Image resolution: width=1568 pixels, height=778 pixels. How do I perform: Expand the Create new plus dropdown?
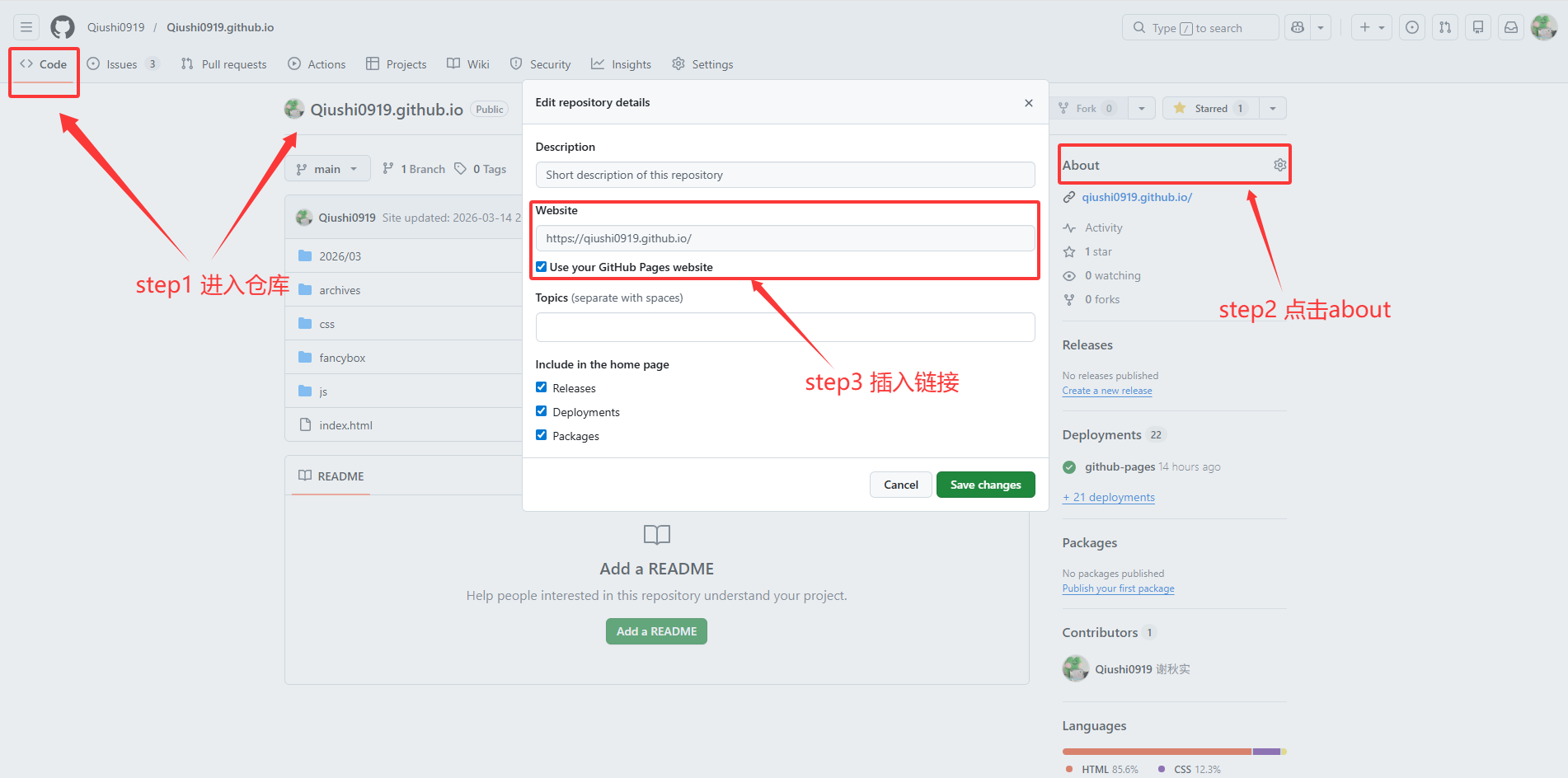coord(1372,27)
